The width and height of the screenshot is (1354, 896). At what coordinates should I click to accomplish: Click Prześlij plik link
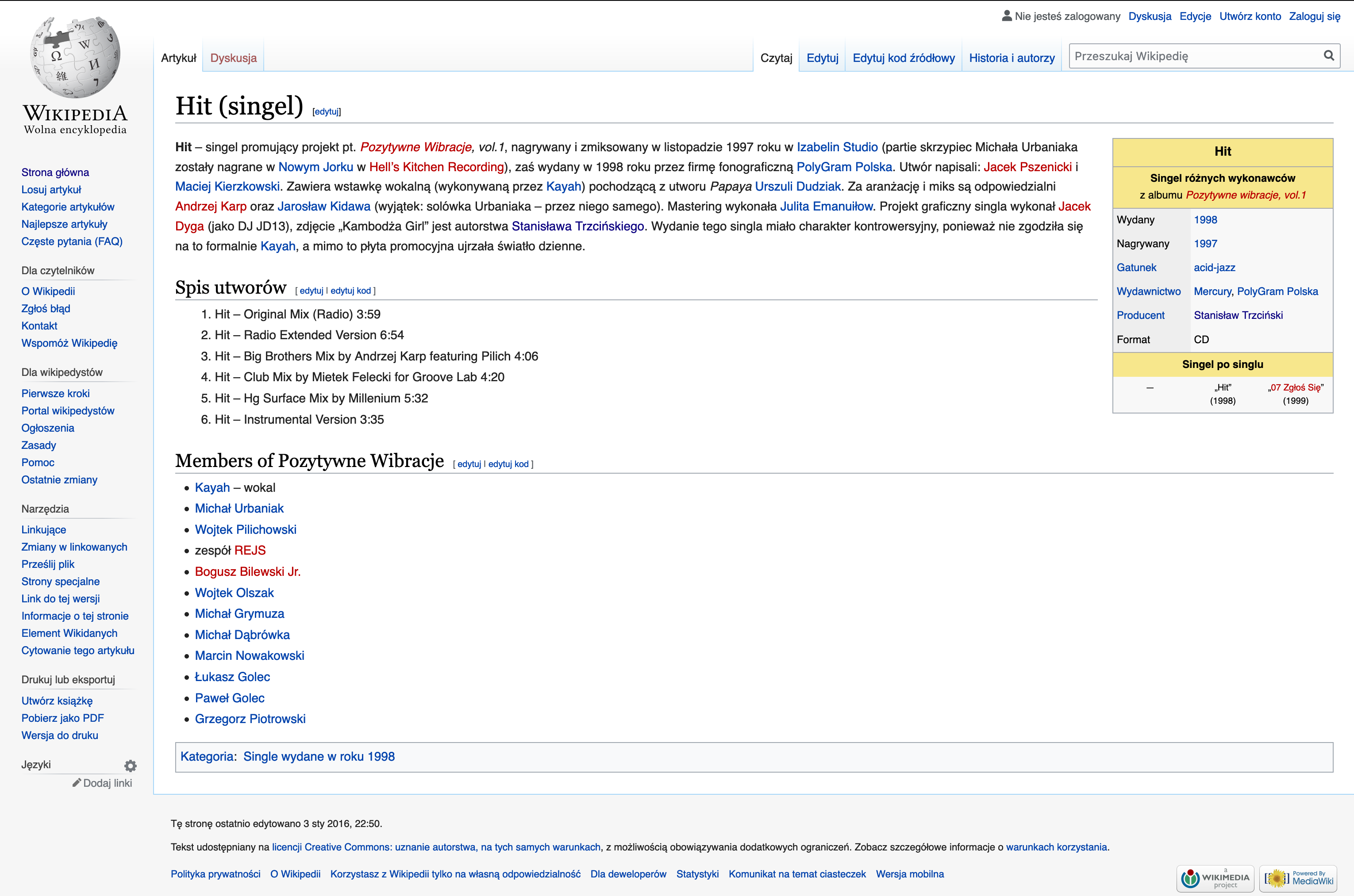pyautogui.click(x=47, y=564)
